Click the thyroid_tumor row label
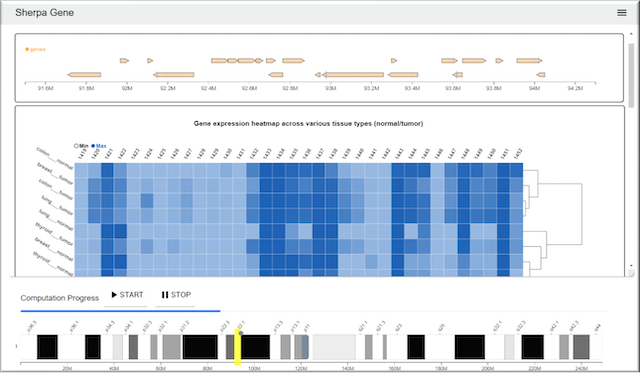Image resolution: width=640 pixels, height=373 pixels. pyautogui.click(x=53, y=234)
